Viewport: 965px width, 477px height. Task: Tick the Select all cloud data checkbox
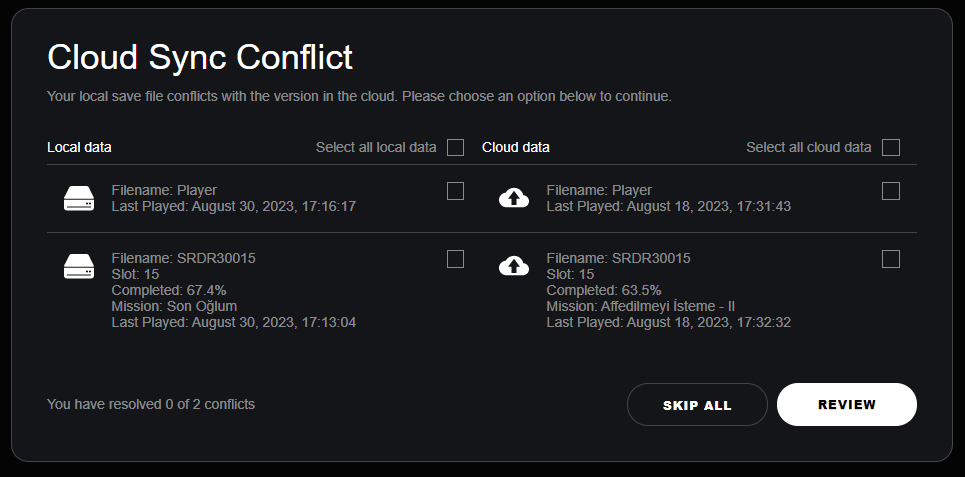(891, 148)
